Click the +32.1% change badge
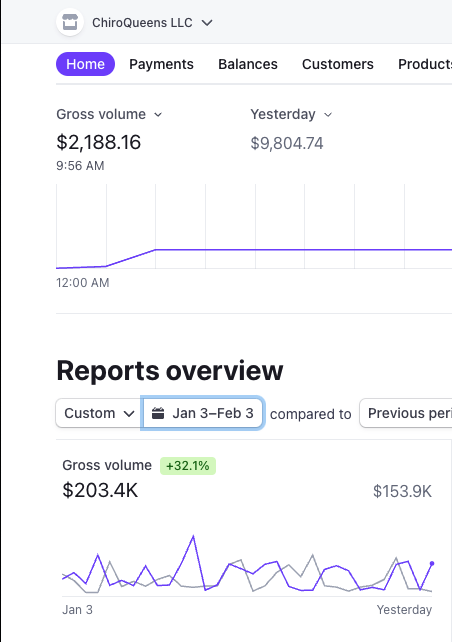The image size is (452, 642). click(x=188, y=466)
